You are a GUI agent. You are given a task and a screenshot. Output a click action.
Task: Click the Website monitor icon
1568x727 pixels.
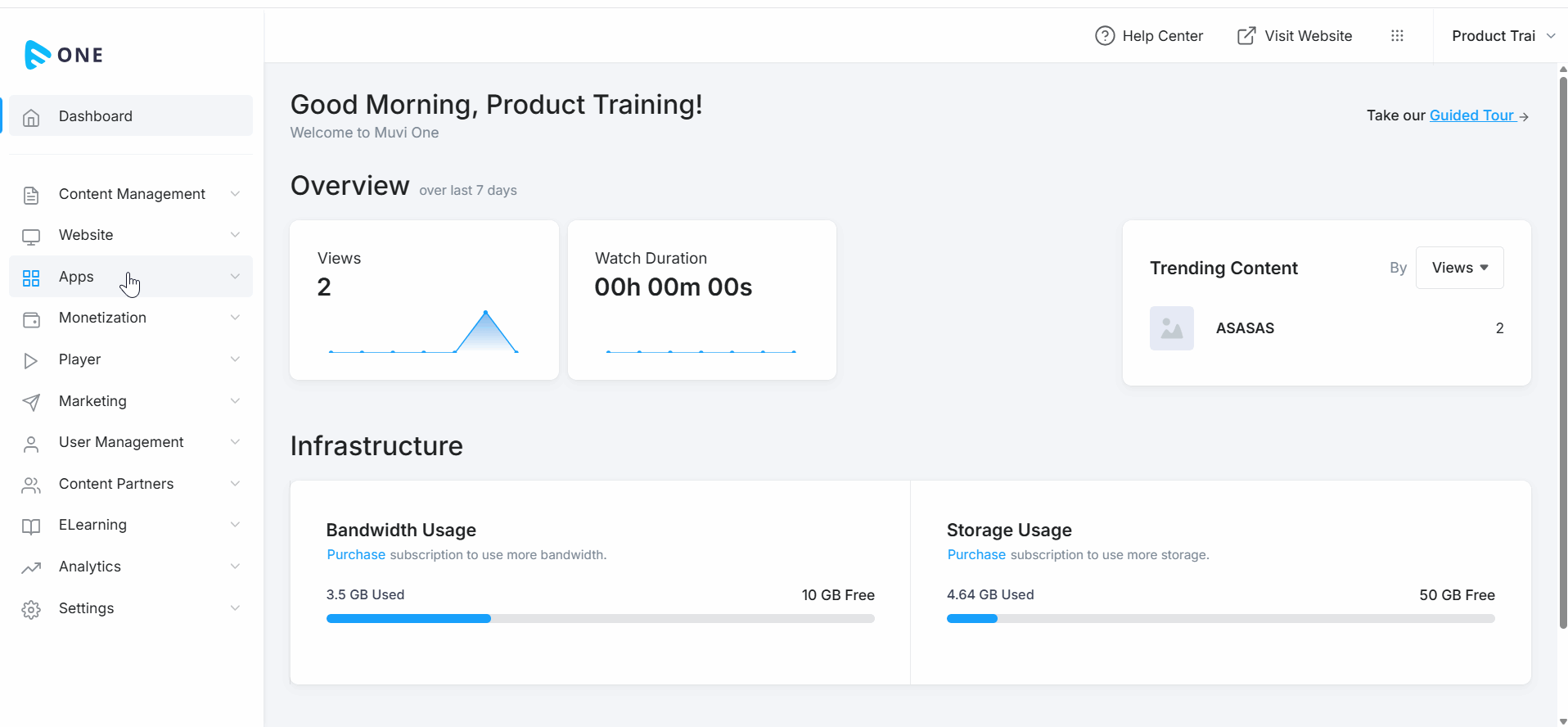pos(31,237)
